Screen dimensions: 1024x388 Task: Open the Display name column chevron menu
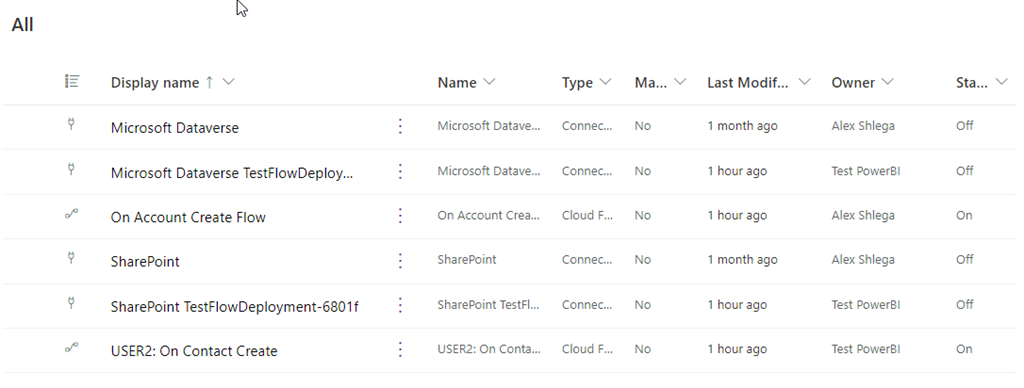[229, 82]
